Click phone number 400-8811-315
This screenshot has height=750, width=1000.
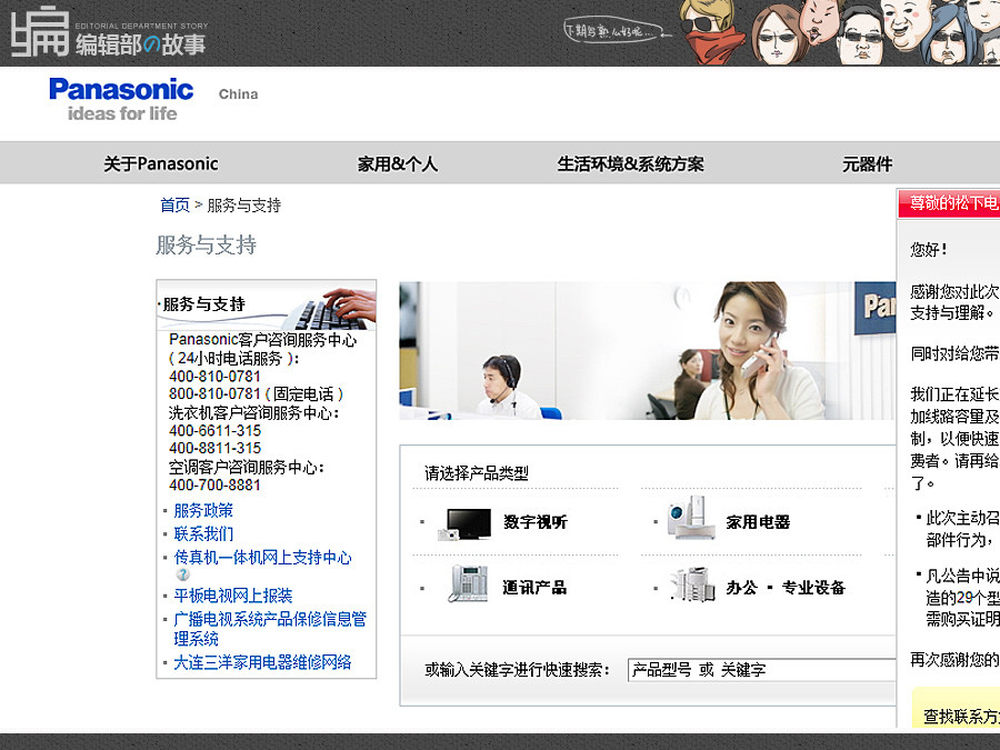pos(215,448)
